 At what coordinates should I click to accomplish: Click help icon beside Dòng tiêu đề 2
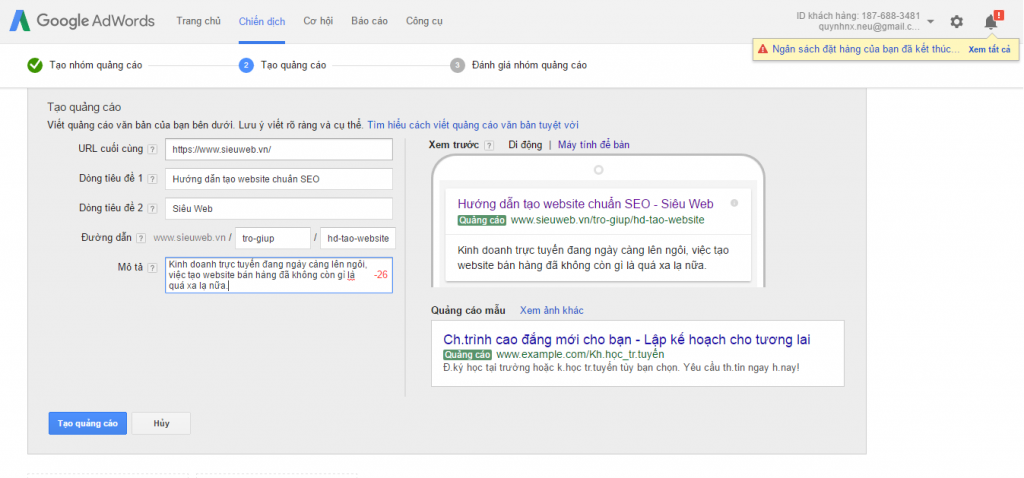tap(152, 208)
